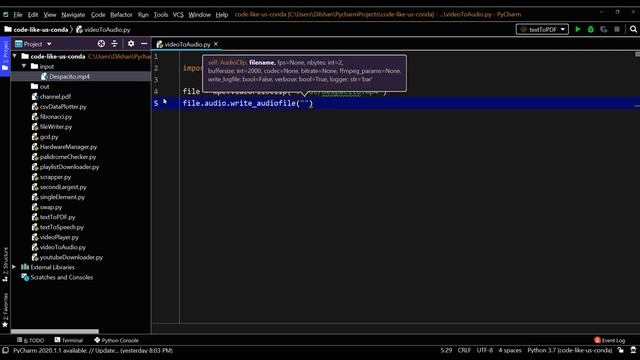Select videoPlayer.py file
This screenshot has width=640, height=360.
59,237
